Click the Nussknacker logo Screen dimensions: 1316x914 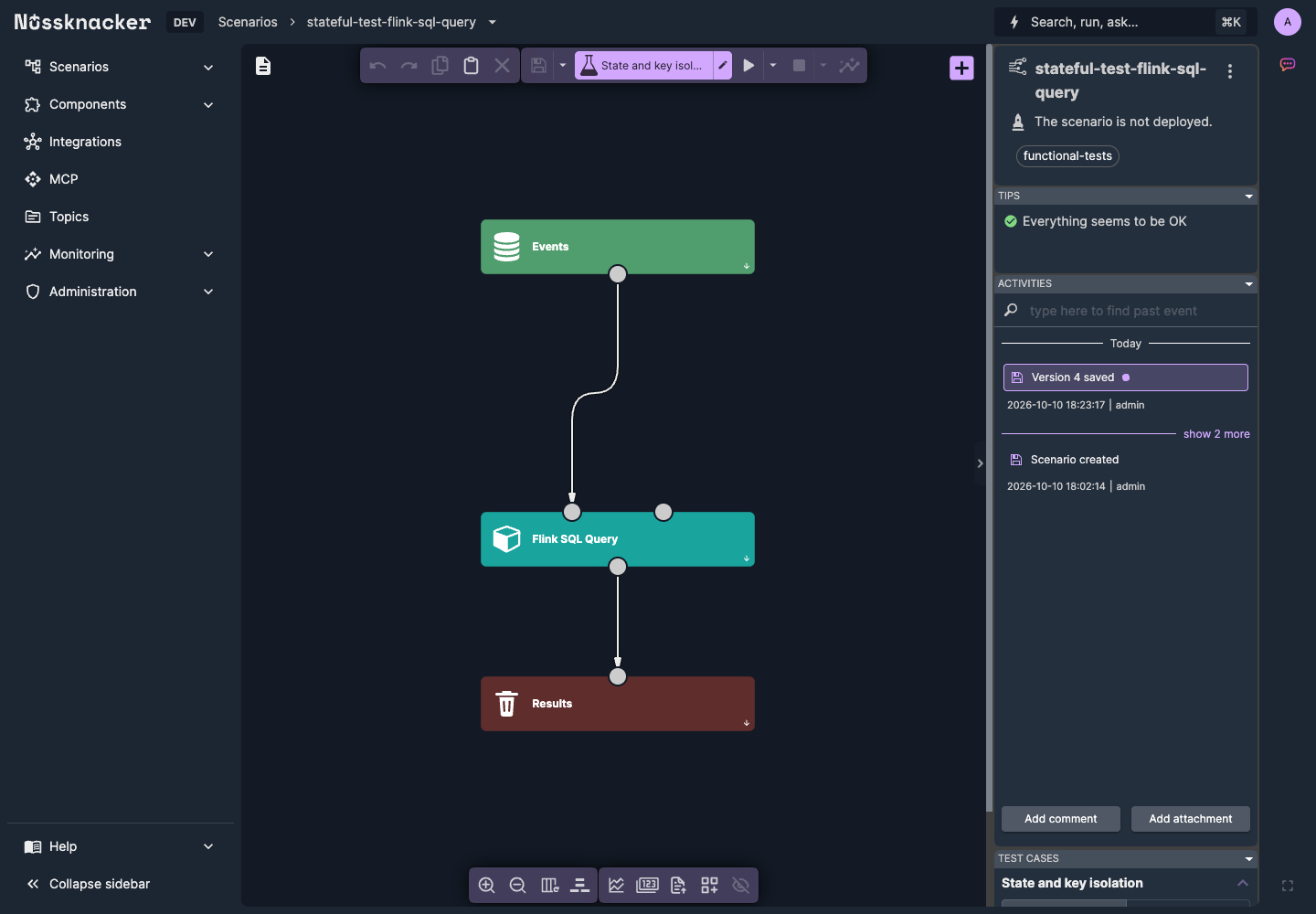(82, 22)
